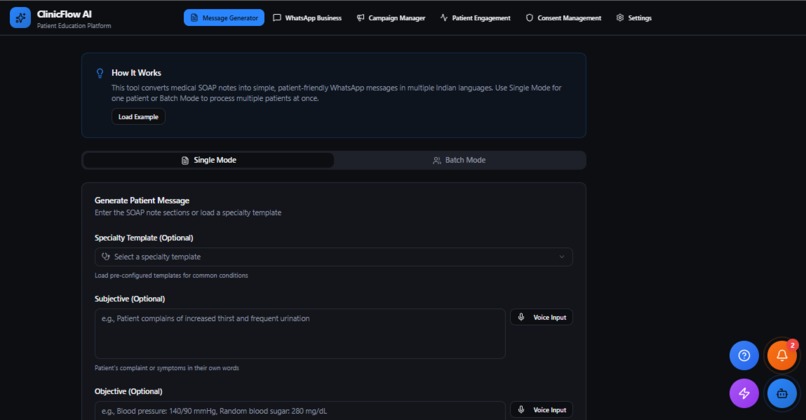Click the ClinicFlow AI sparkle logo icon

pos(20,17)
